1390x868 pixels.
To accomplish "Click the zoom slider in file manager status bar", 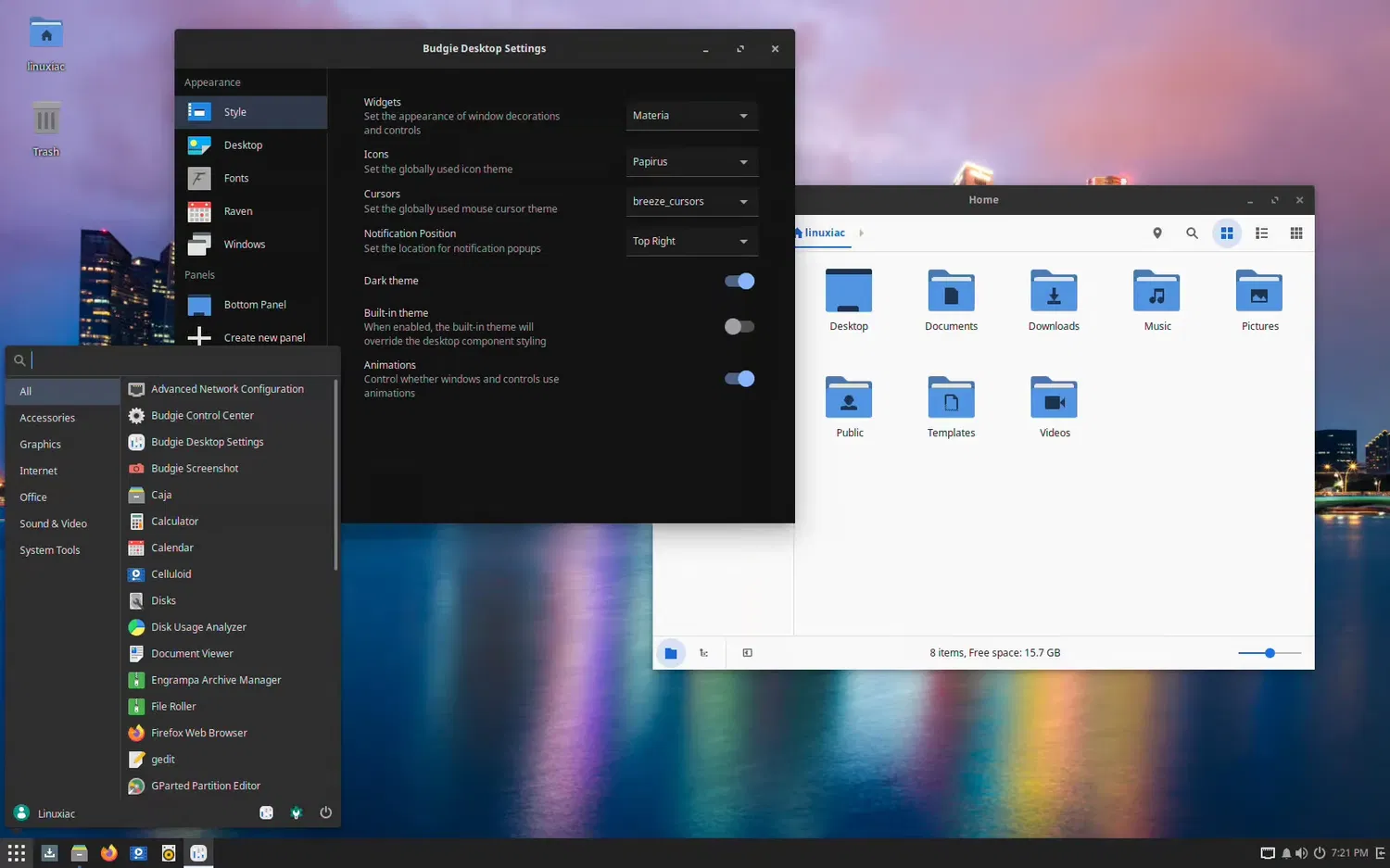I will coord(1270,653).
